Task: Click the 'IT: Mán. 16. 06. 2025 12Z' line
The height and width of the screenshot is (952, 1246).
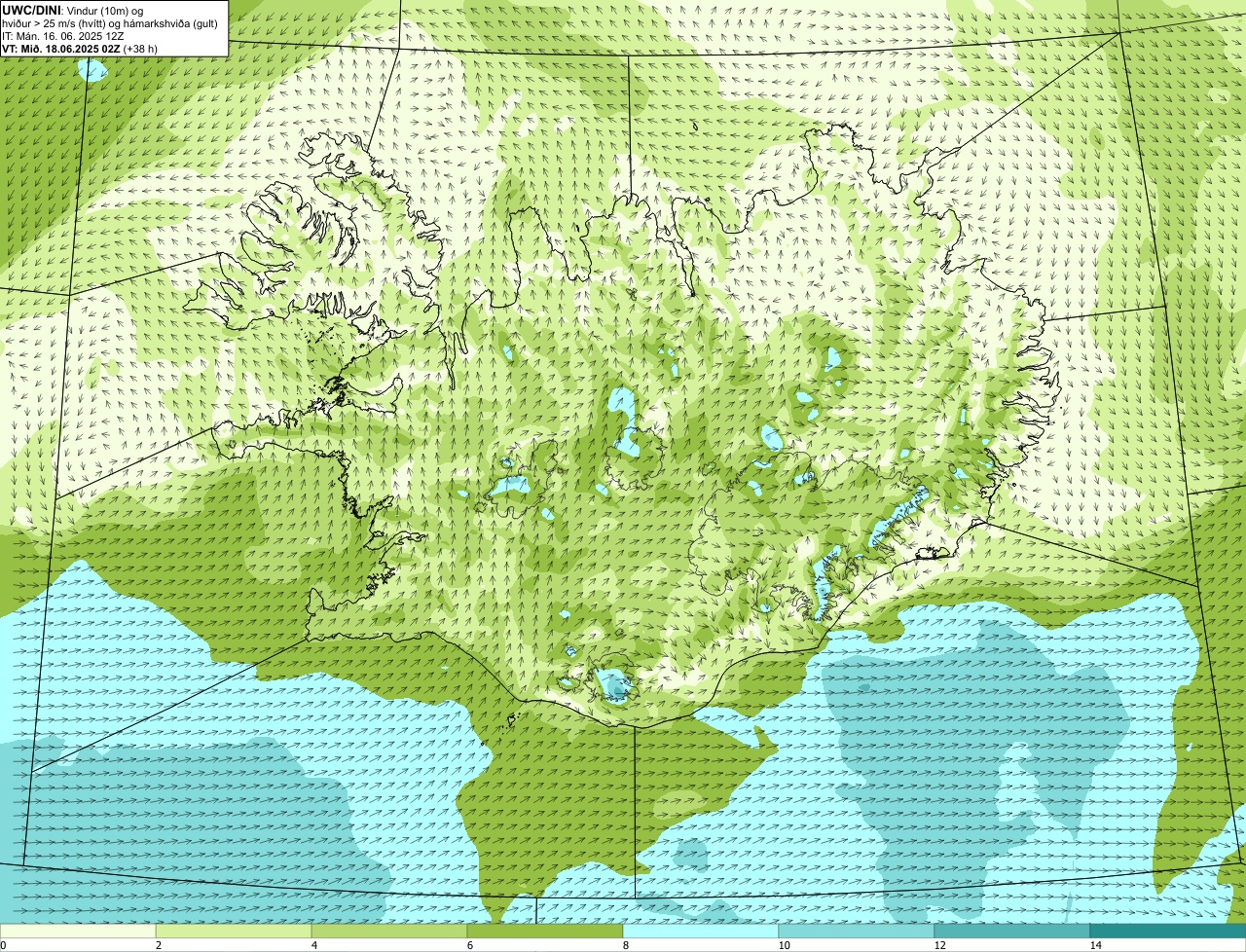Action: 61,36
